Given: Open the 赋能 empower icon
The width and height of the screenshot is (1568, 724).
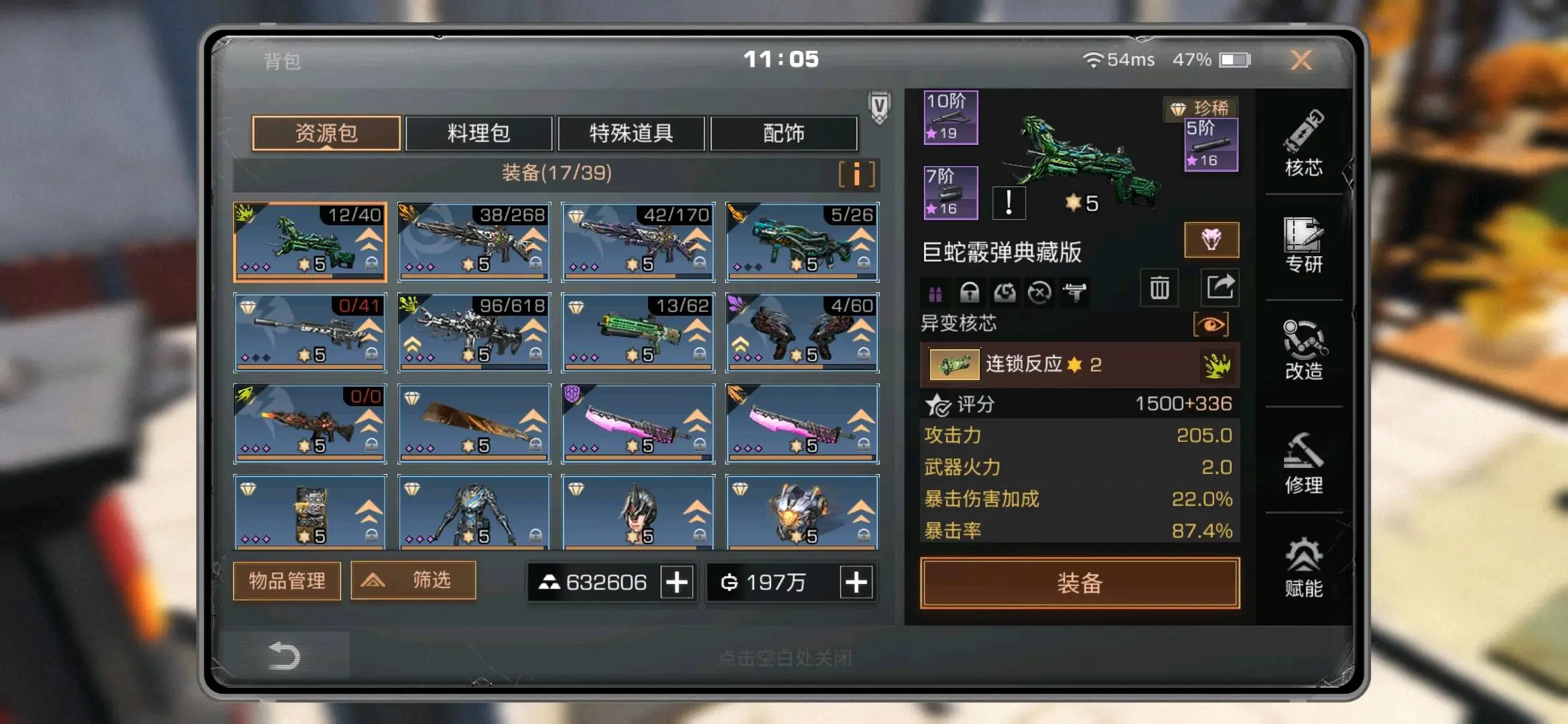Looking at the screenshot, I should 1303,567.
